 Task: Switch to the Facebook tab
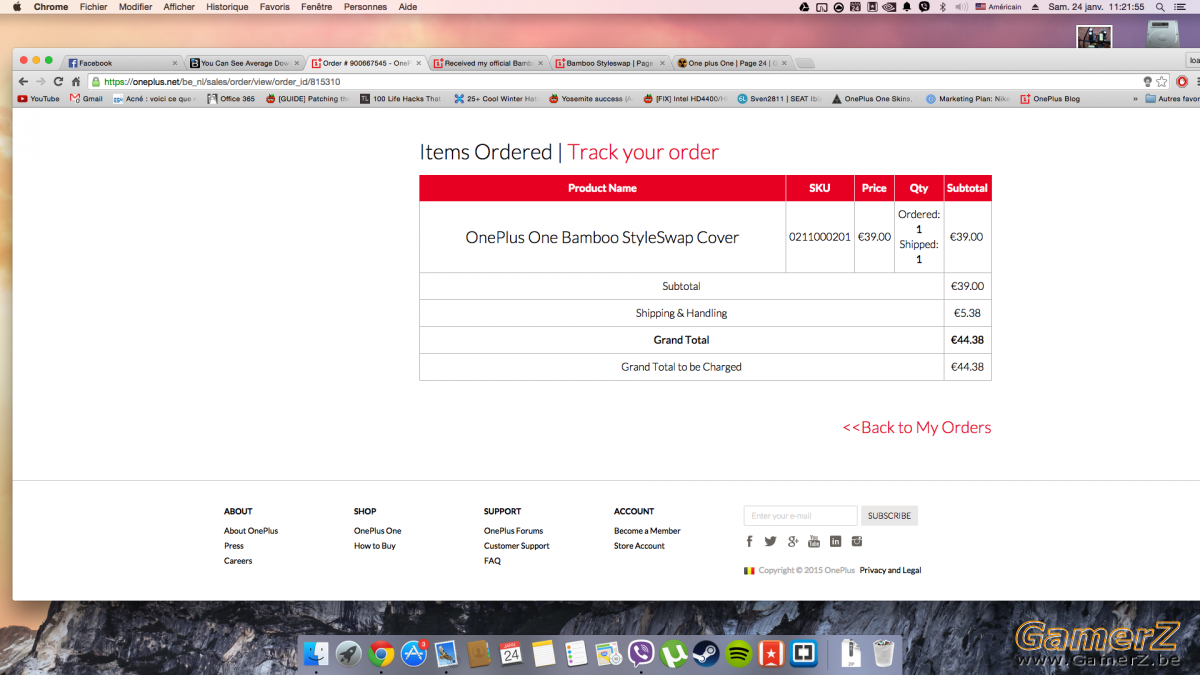click(x=122, y=63)
